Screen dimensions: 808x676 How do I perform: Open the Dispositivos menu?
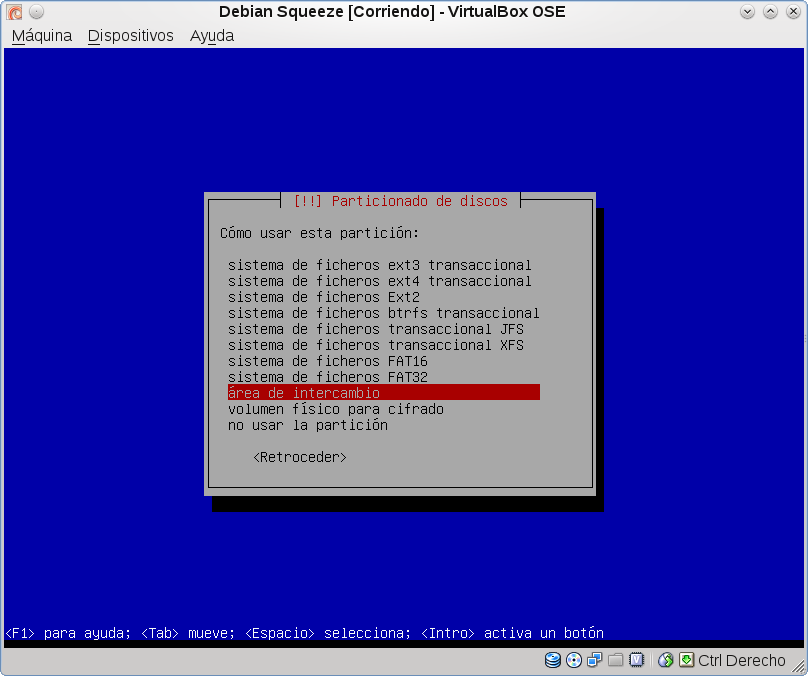(130, 36)
